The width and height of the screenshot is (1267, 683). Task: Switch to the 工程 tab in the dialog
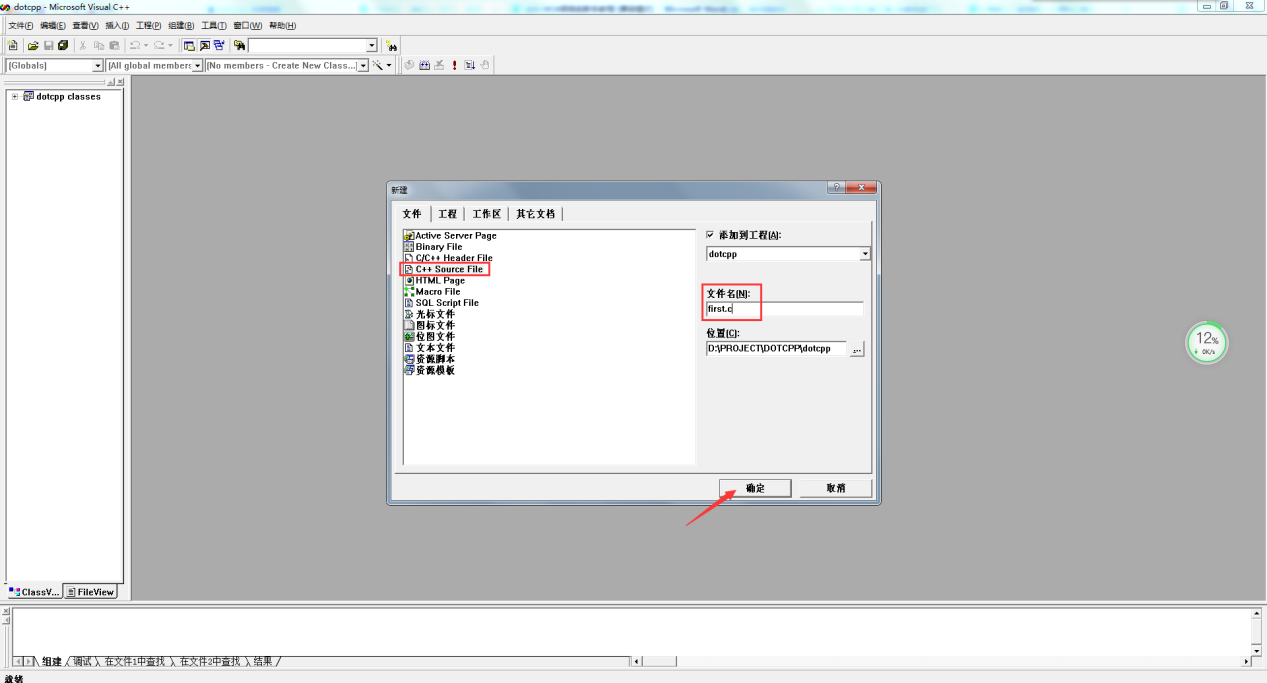[x=448, y=213]
